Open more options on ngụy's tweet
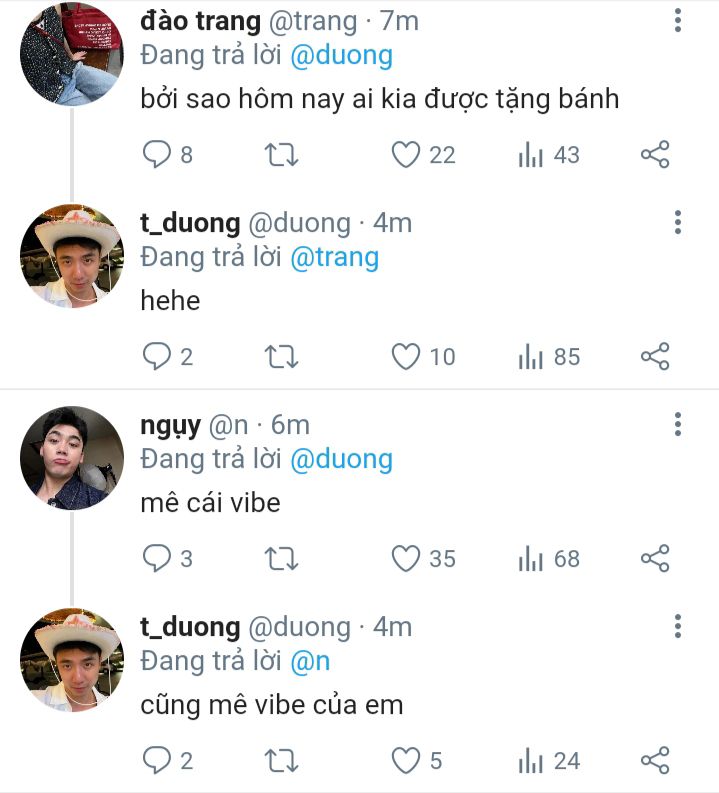The height and width of the screenshot is (793, 719). tap(678, 424)
